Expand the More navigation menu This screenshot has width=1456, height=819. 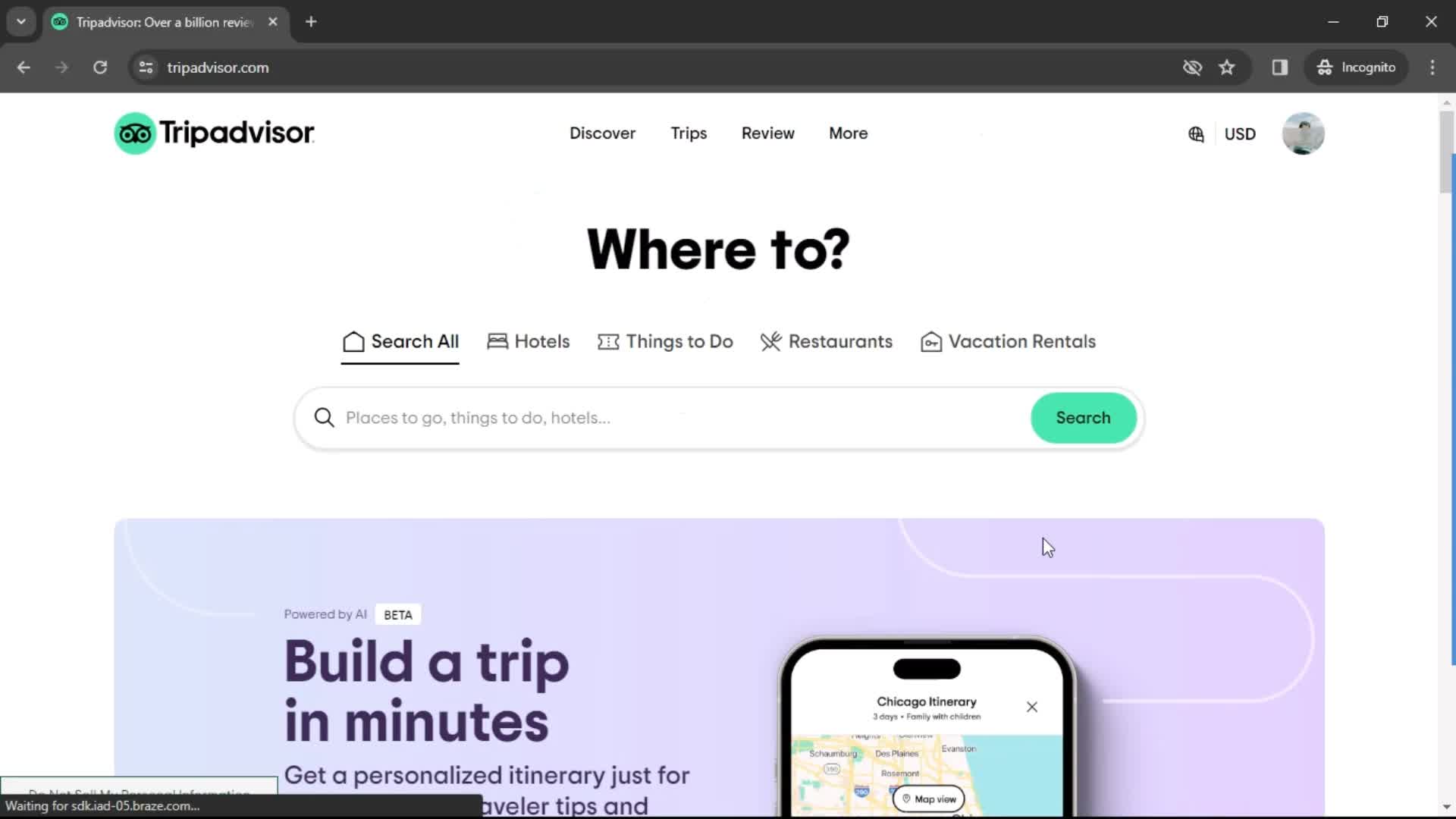tap(848, 133)
